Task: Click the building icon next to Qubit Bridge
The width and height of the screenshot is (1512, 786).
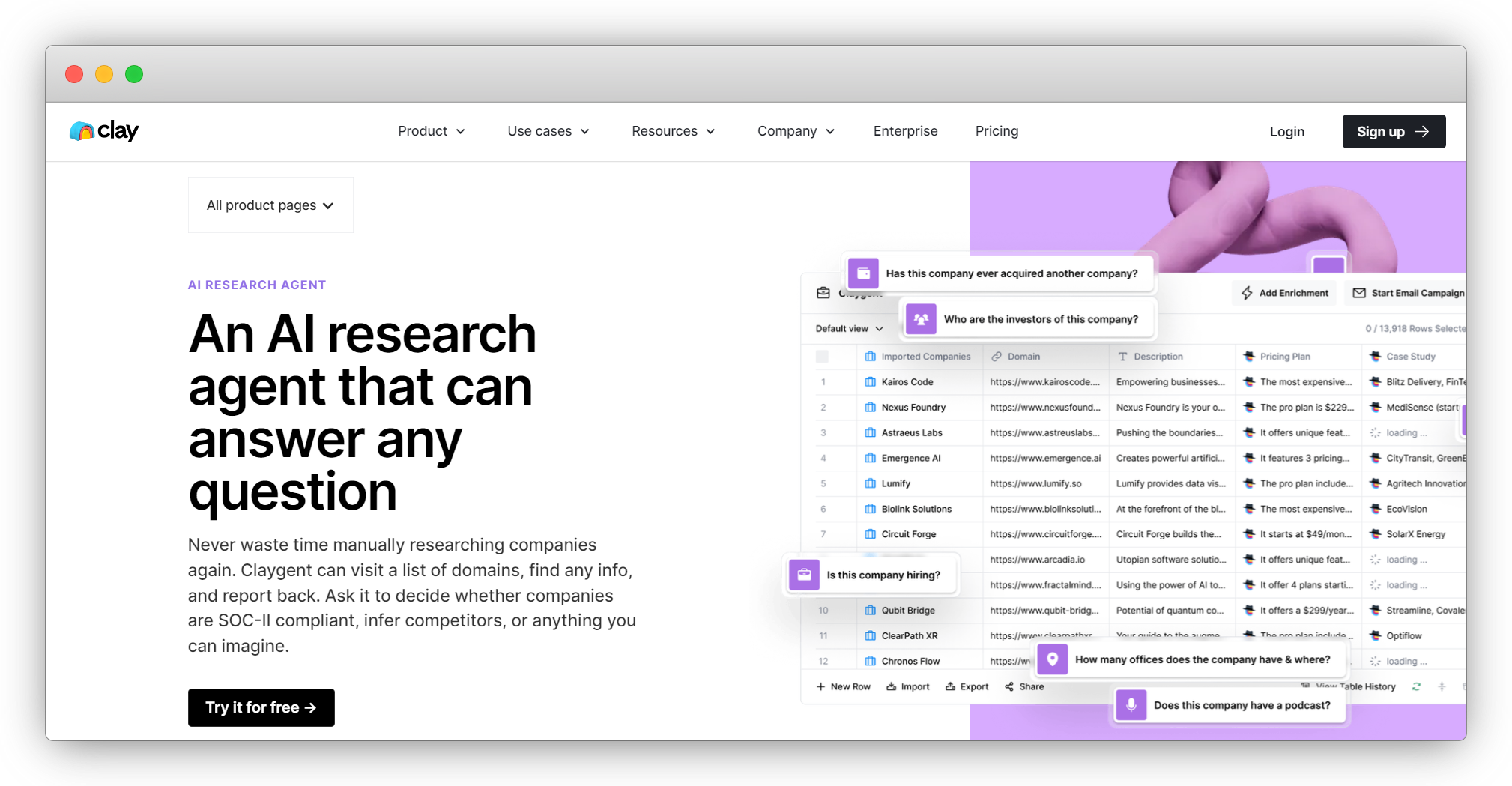Action: pos(870,611)
